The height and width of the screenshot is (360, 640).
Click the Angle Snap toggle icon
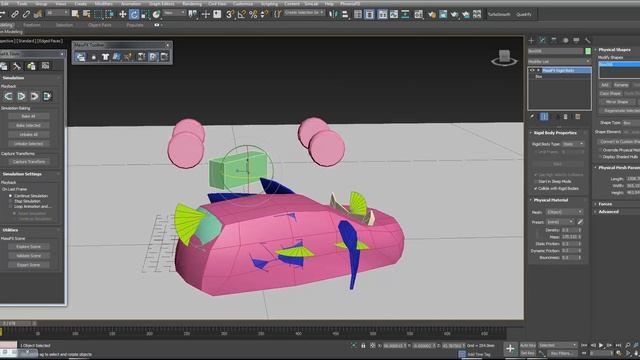pos(242,14)
